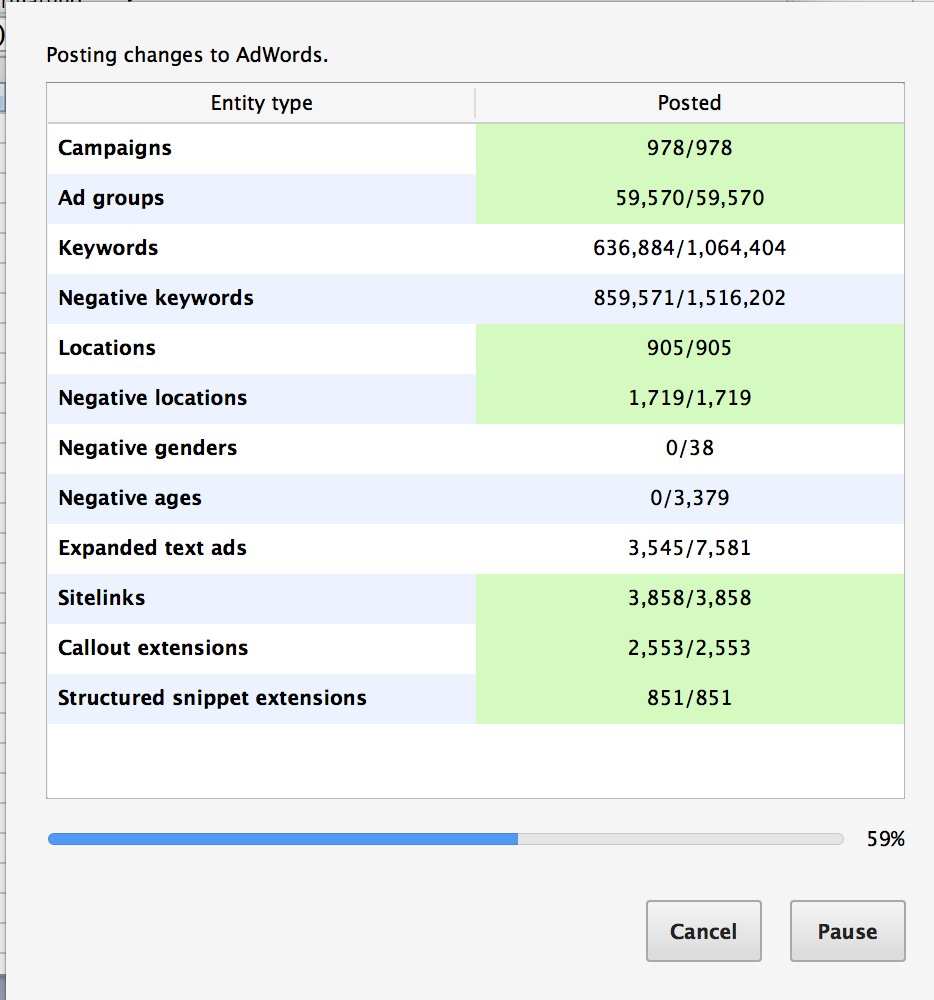The height and width of the screenshot is (1000, 934).
Task: Select the Negative locations row label
Action: click(x=152, y=398)
